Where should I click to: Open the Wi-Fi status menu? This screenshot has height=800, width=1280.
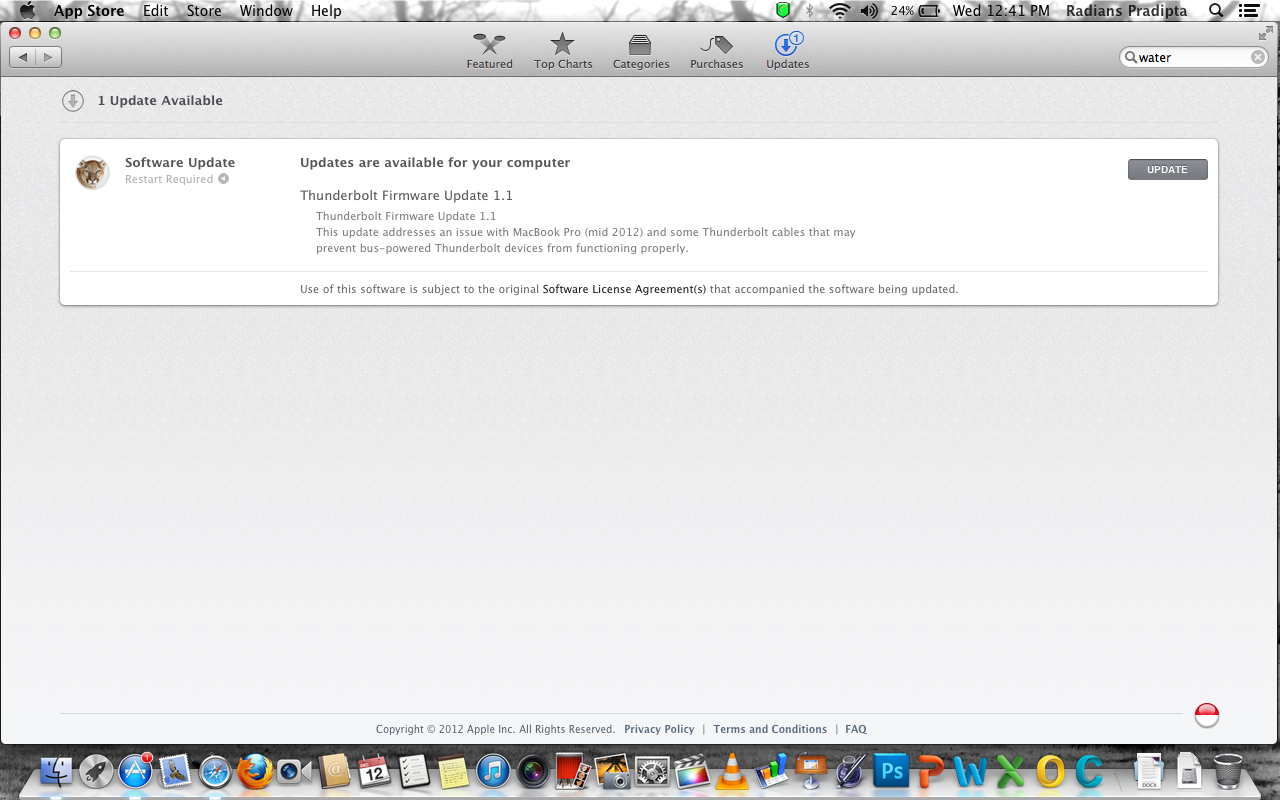click(839, 11)
